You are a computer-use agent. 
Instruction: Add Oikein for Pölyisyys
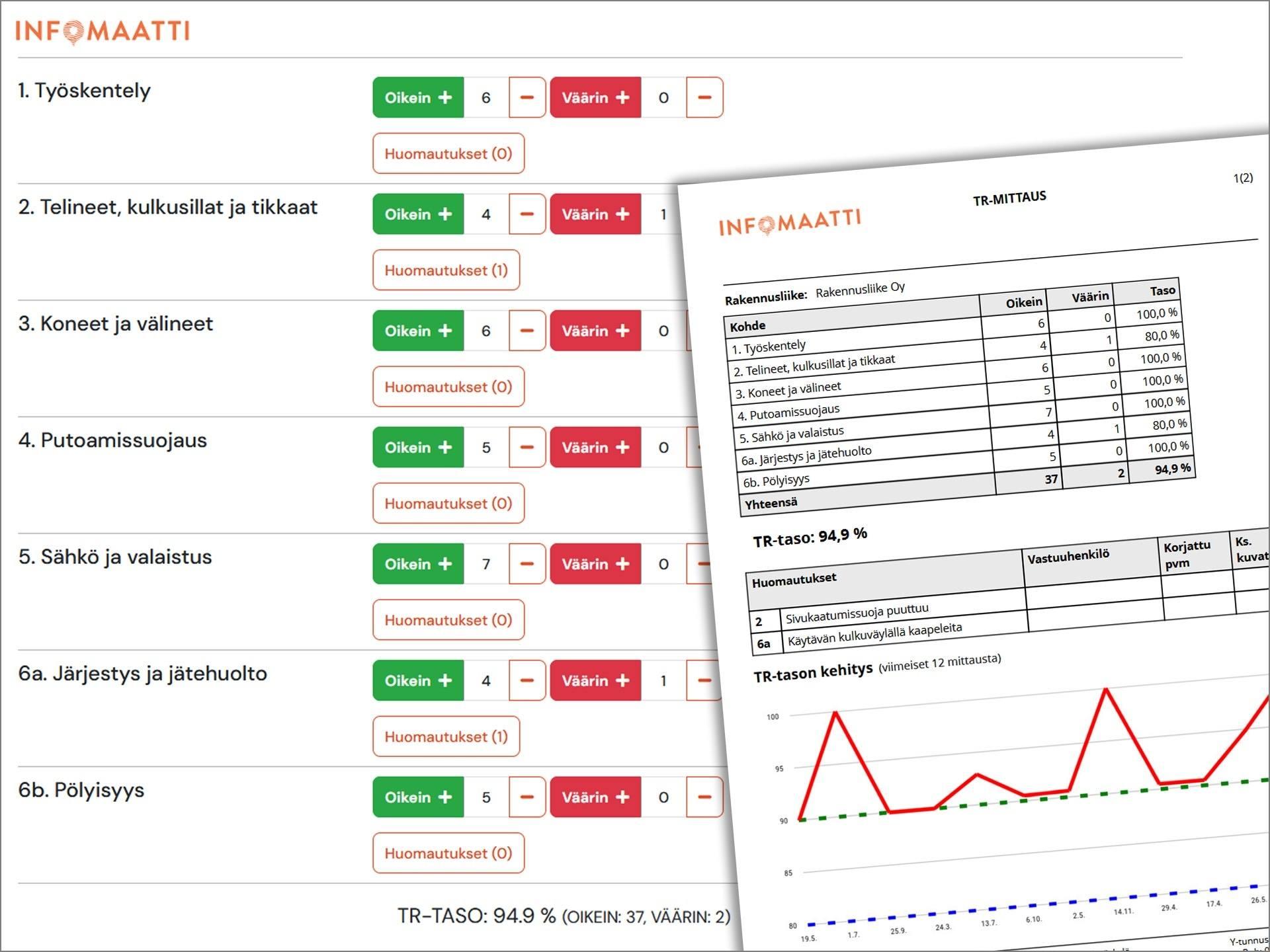418,797
